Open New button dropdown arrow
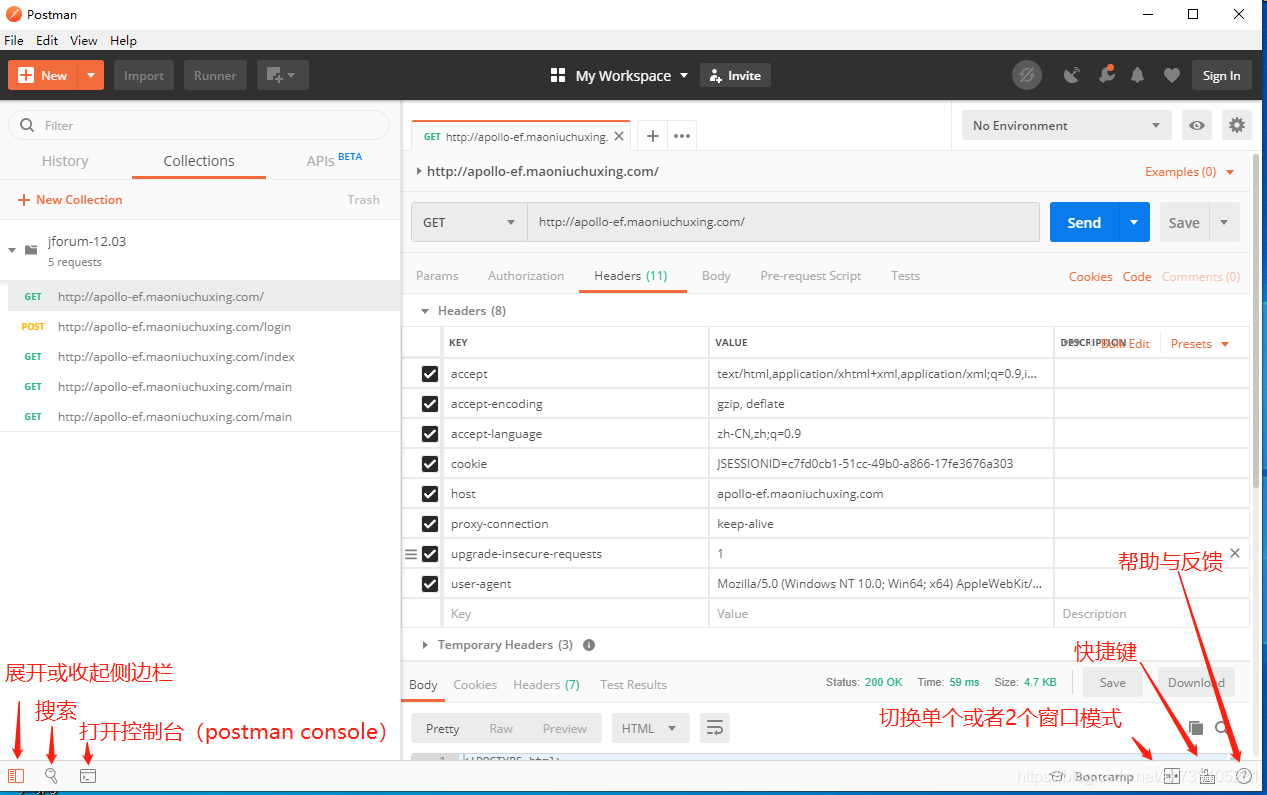The image size is (1267, 795). coord(91,75)
